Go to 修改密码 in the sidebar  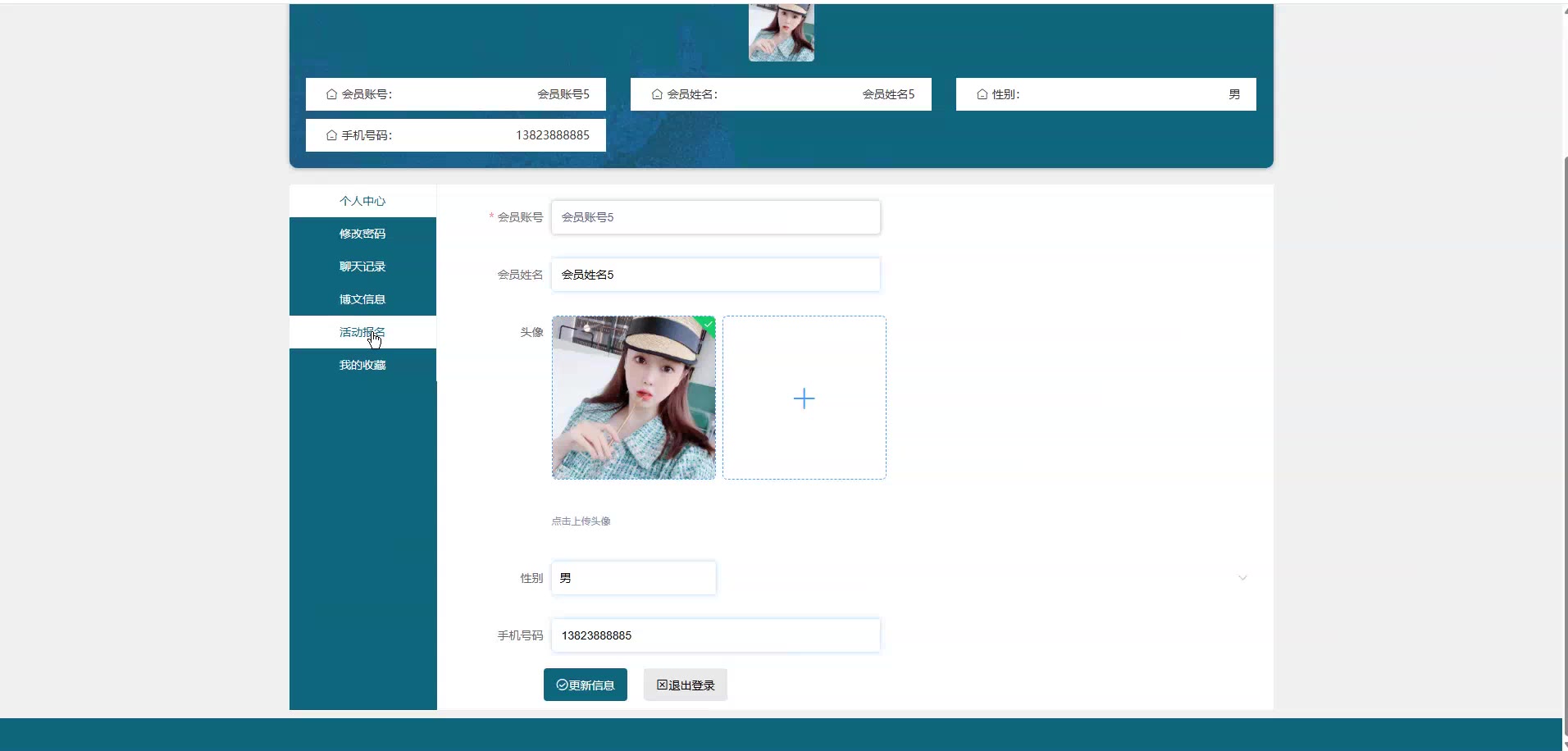(362, 234)
